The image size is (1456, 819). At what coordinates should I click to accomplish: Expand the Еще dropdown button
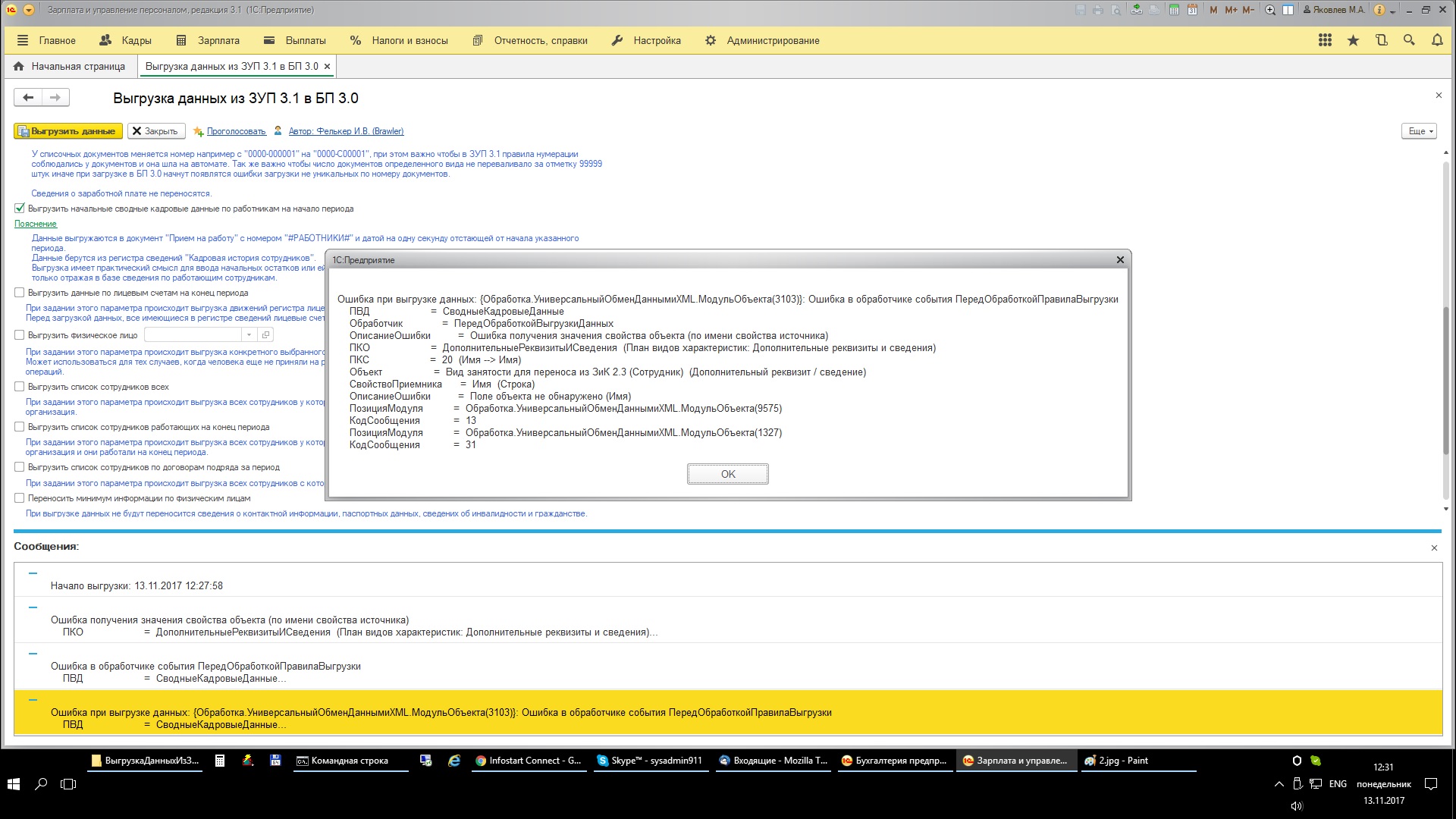[1418, 131]
